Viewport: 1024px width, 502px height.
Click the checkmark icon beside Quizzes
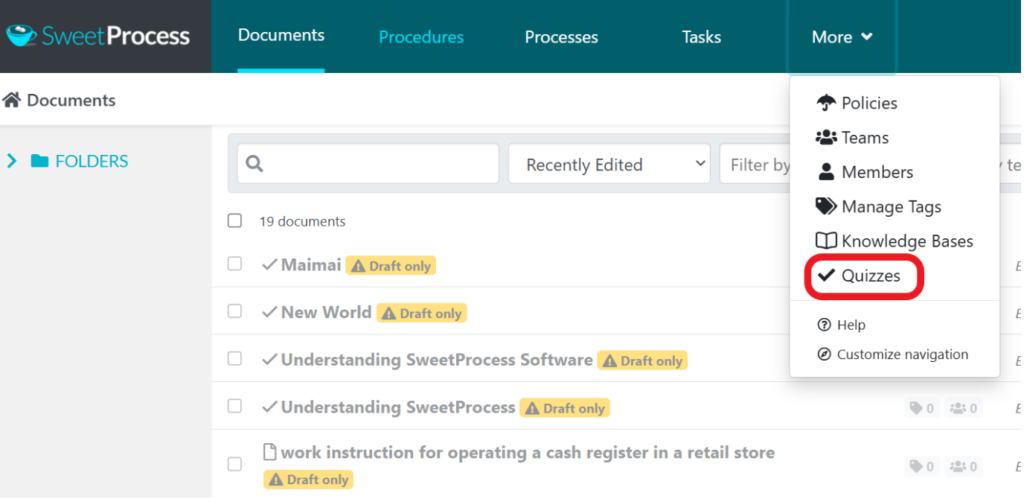827,275
